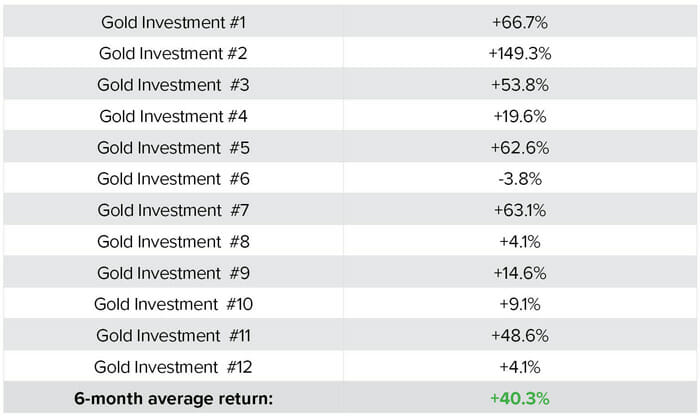The width and height of the screenshot is (700, 419).
Task: Select the negative -3.8% return cell
Action: pos(519,178)
